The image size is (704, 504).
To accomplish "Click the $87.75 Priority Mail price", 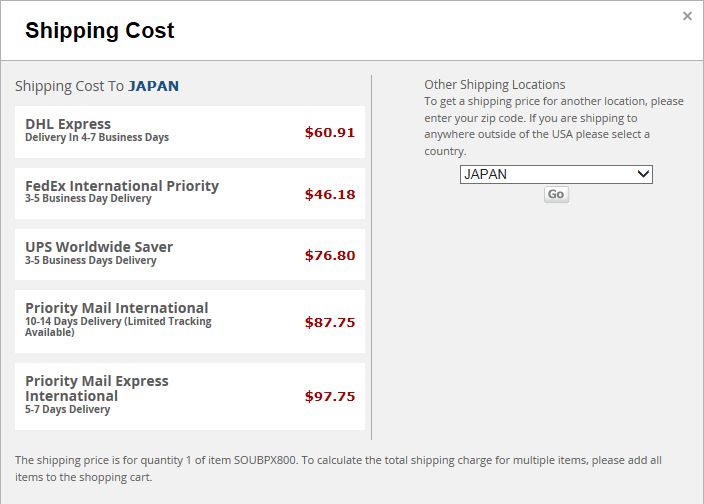I will click(x=330, y=322).
